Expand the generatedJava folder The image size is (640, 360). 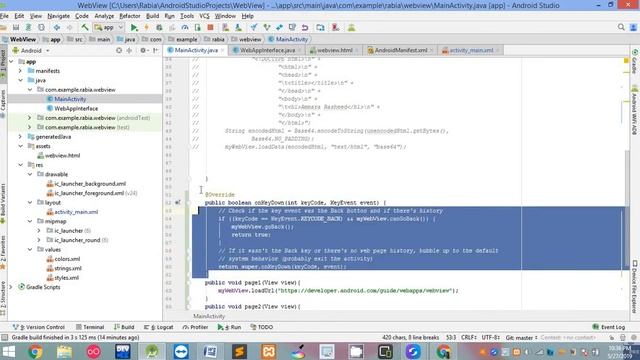20,136
